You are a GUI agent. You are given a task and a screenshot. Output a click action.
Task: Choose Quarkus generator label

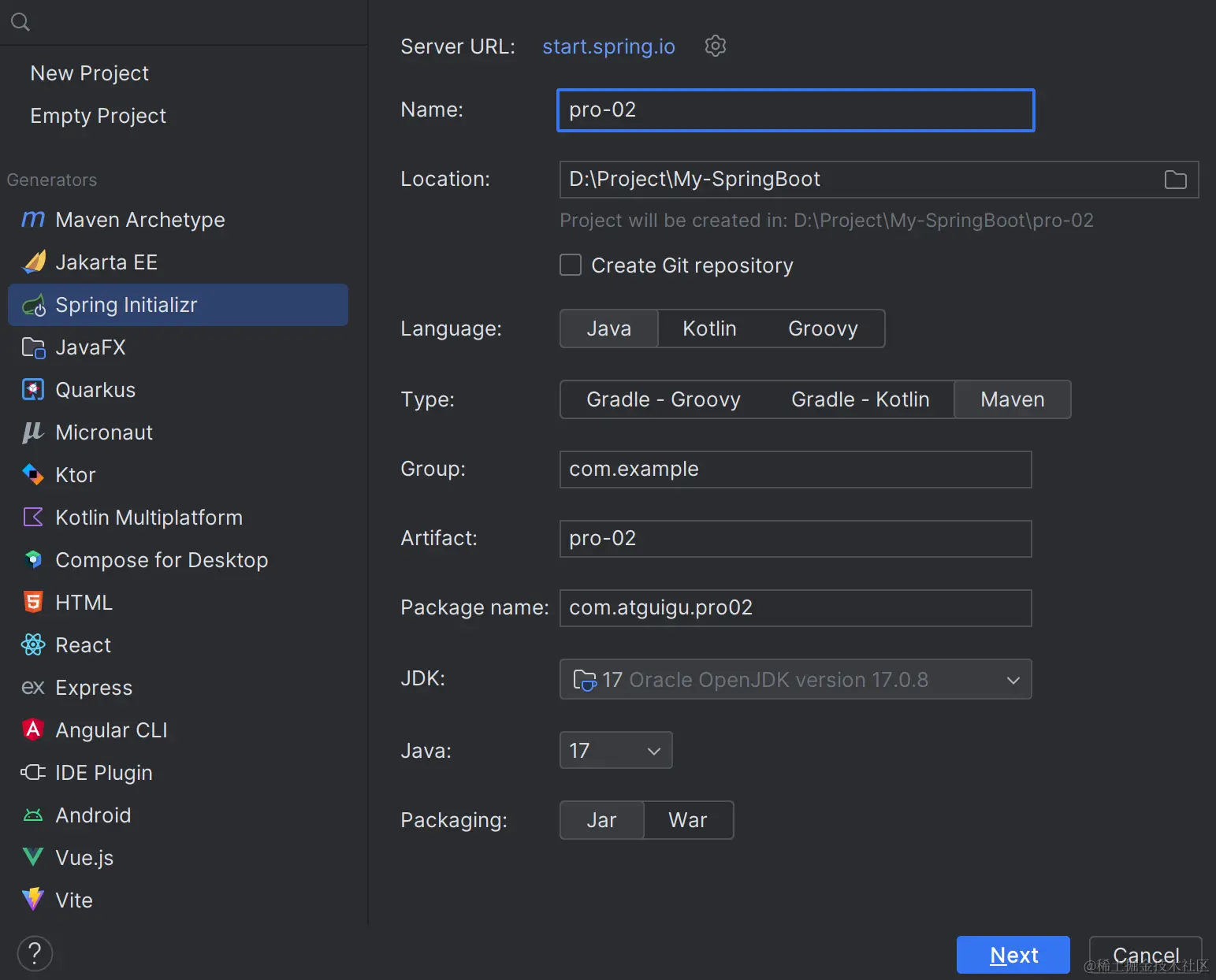(95, 390)
